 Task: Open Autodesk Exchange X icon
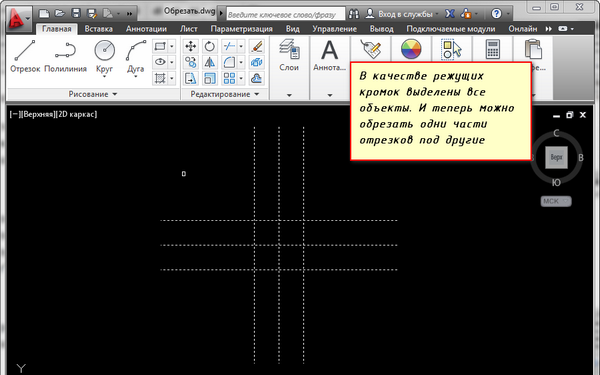pos(450,14)
